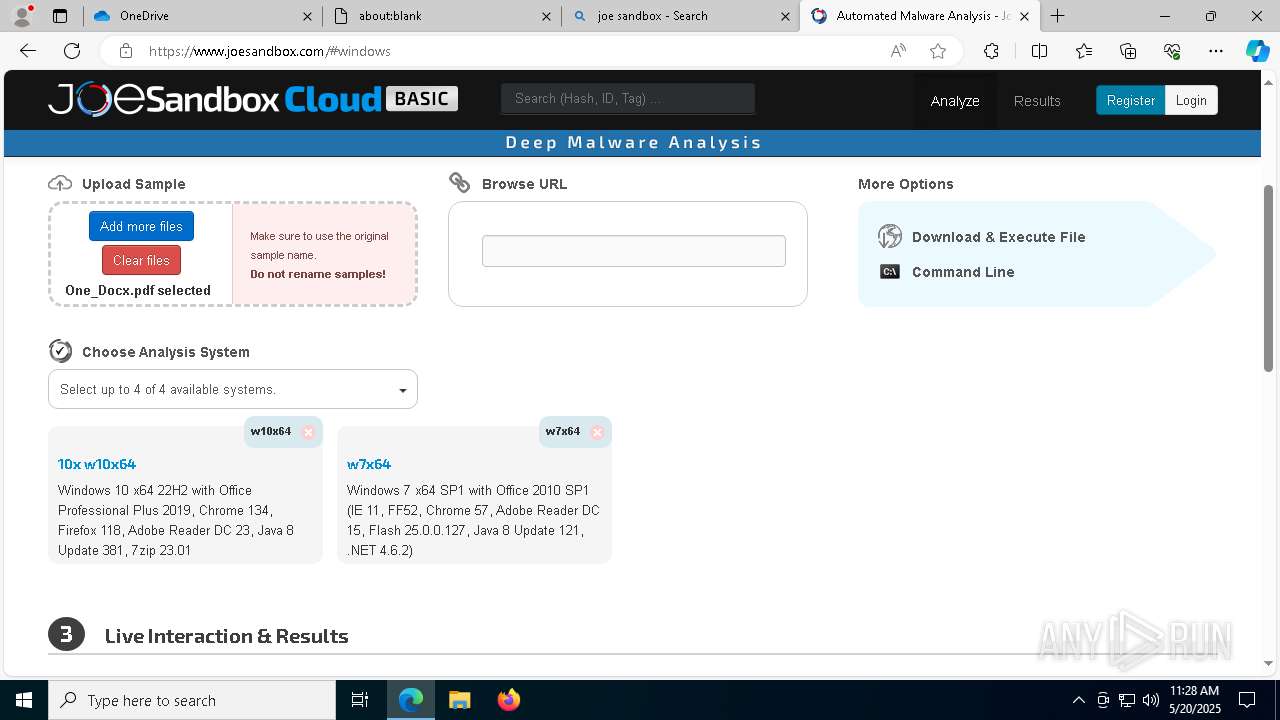Open the notification center
1280x720 pixels.
click(1247, 700)
